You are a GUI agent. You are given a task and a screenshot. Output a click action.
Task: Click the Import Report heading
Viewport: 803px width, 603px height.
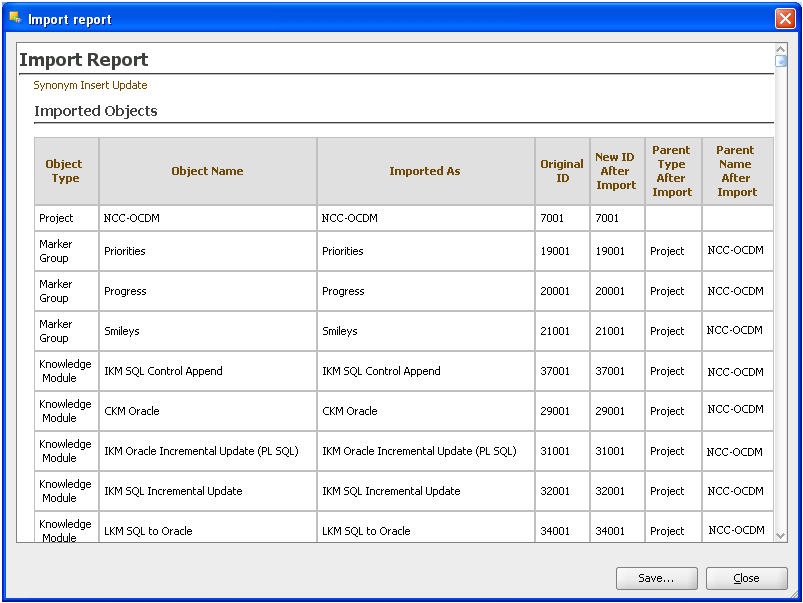coord(83,59)
